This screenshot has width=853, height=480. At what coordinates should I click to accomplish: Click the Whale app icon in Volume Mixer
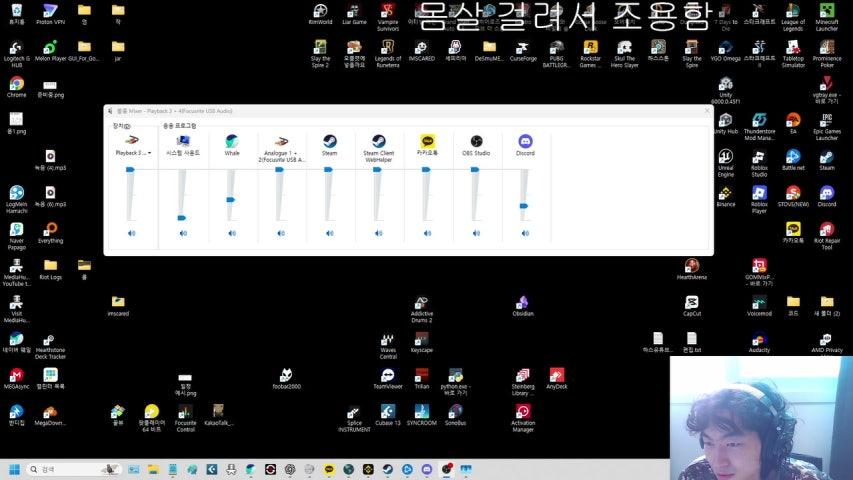pyautogui.click(x=232, y=141)
